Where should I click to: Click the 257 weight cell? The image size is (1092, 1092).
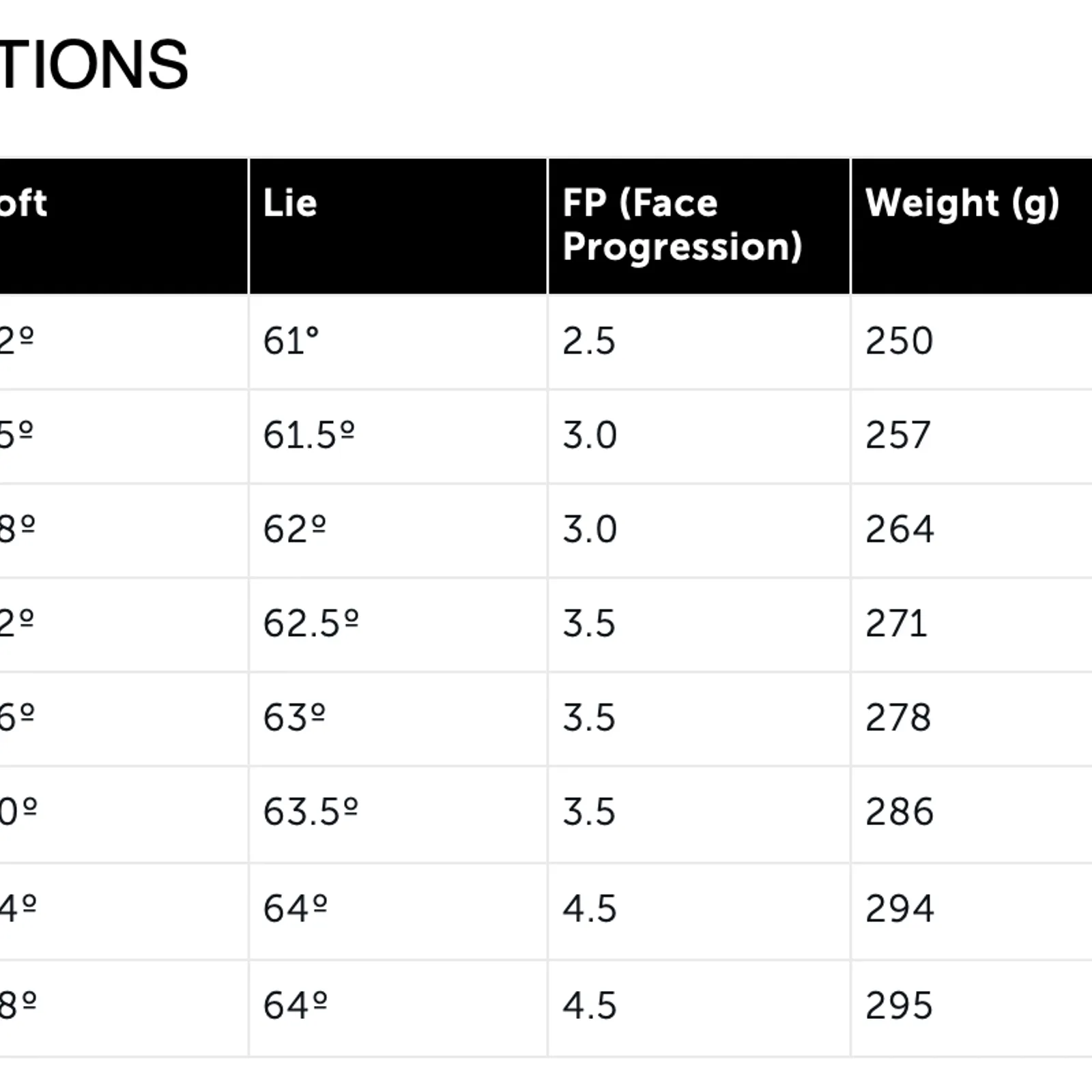pos(898,435)
